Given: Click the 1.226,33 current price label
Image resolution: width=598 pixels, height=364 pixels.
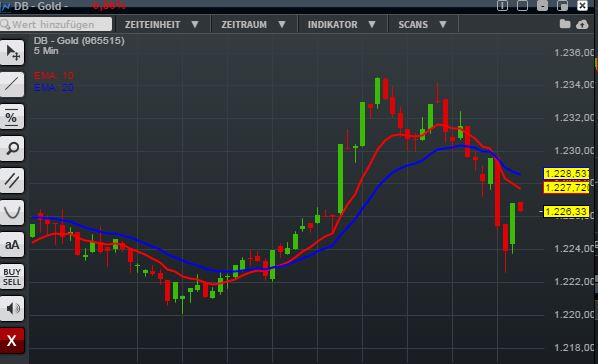Looking at the screenshot, I should tap(566, 211).
